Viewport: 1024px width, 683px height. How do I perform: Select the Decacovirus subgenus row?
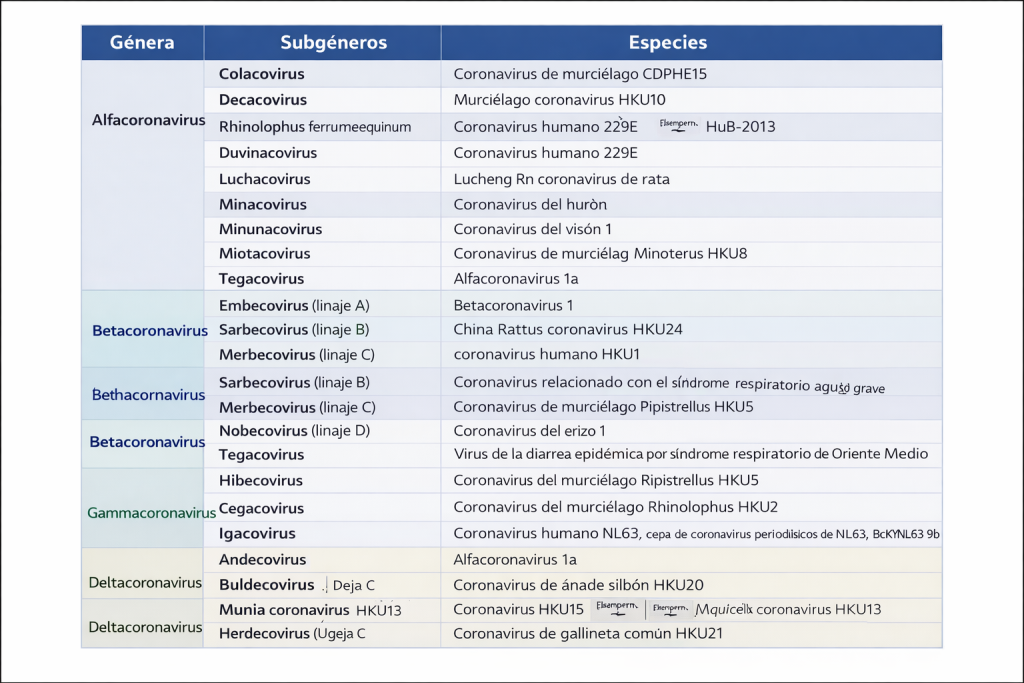(263, 100)
